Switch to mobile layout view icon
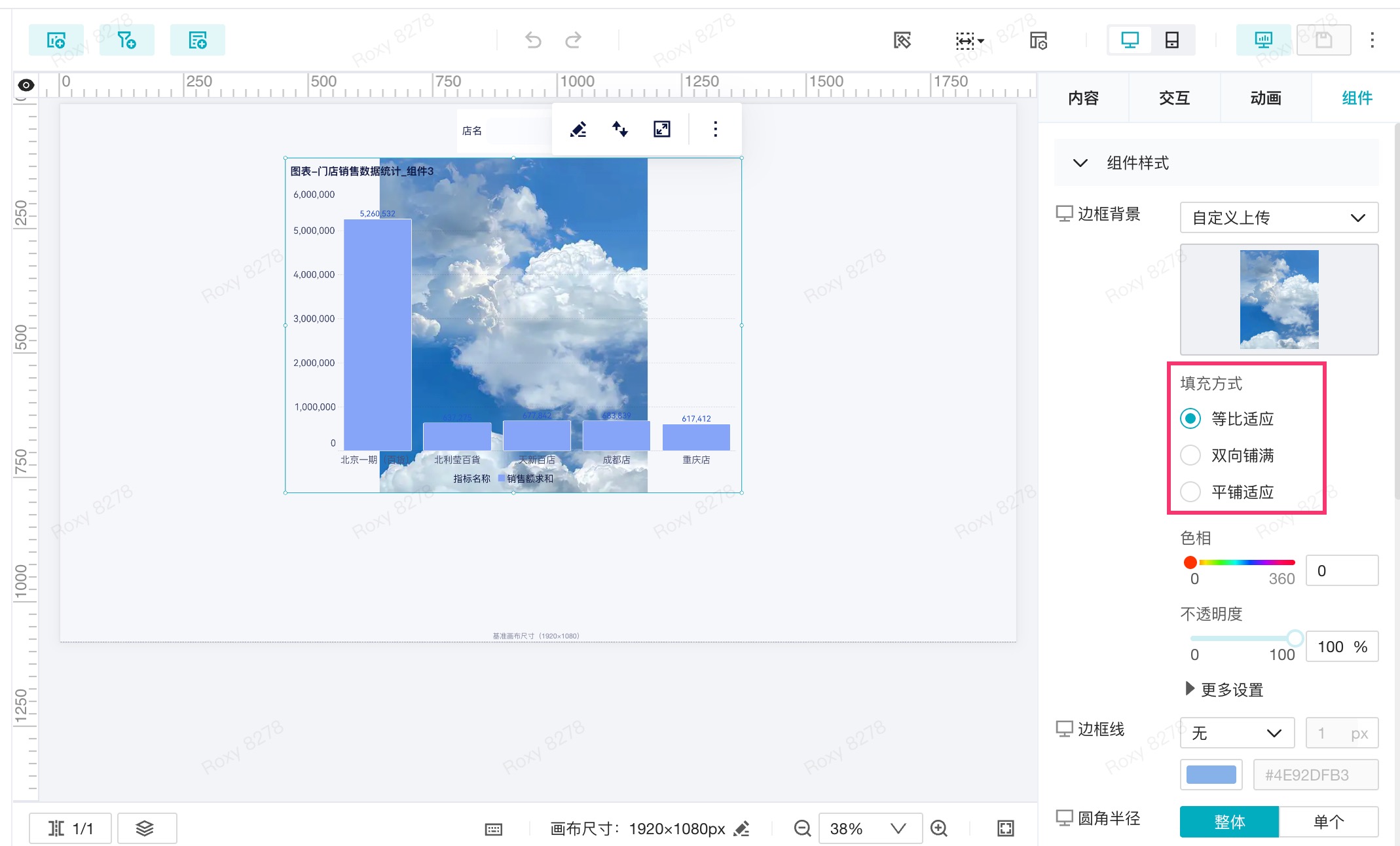 point(1171,41)
